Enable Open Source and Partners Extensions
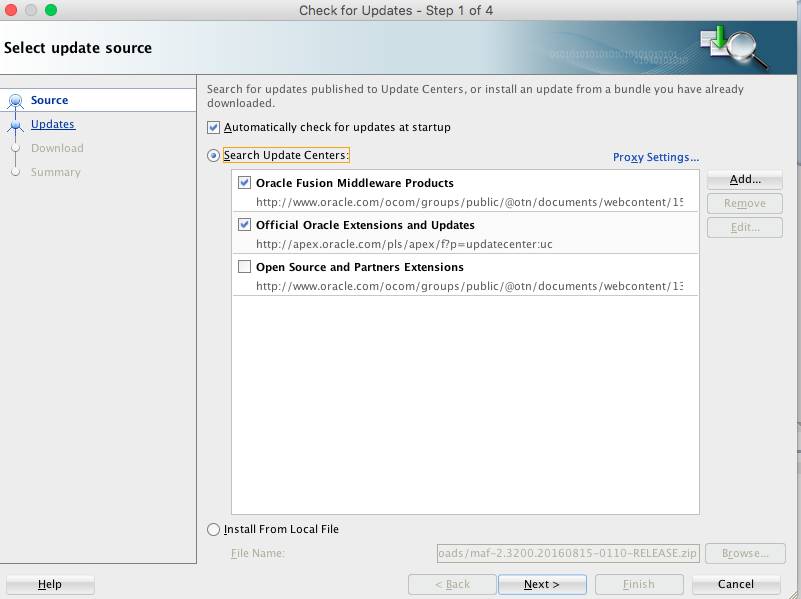801x599 pixels. (245, 267)
